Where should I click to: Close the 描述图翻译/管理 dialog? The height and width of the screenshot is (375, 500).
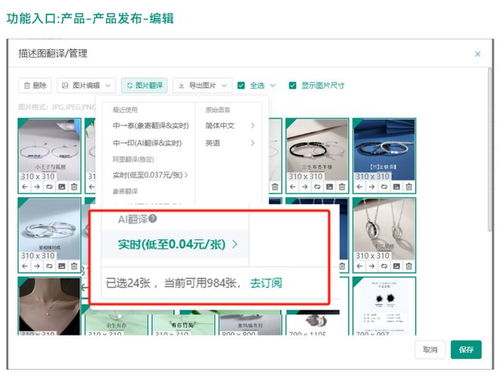477,54
